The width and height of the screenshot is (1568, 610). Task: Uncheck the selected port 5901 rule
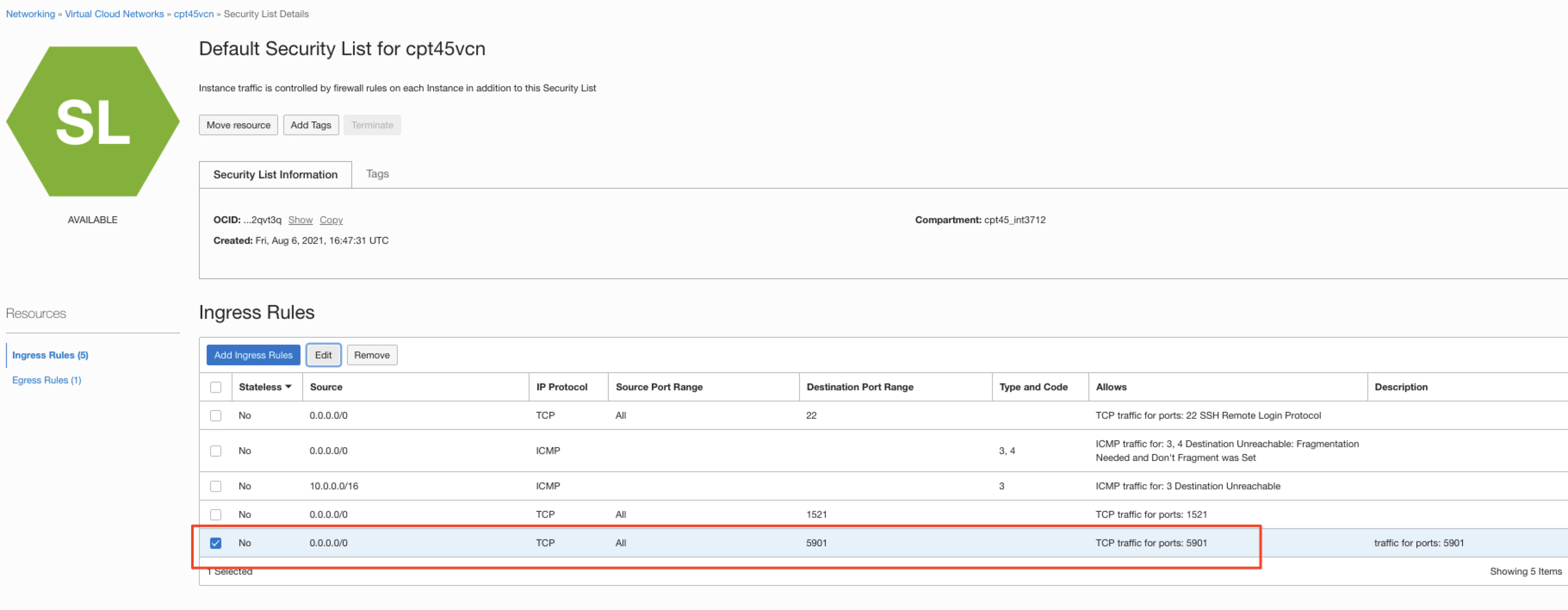tap(216, 542)
